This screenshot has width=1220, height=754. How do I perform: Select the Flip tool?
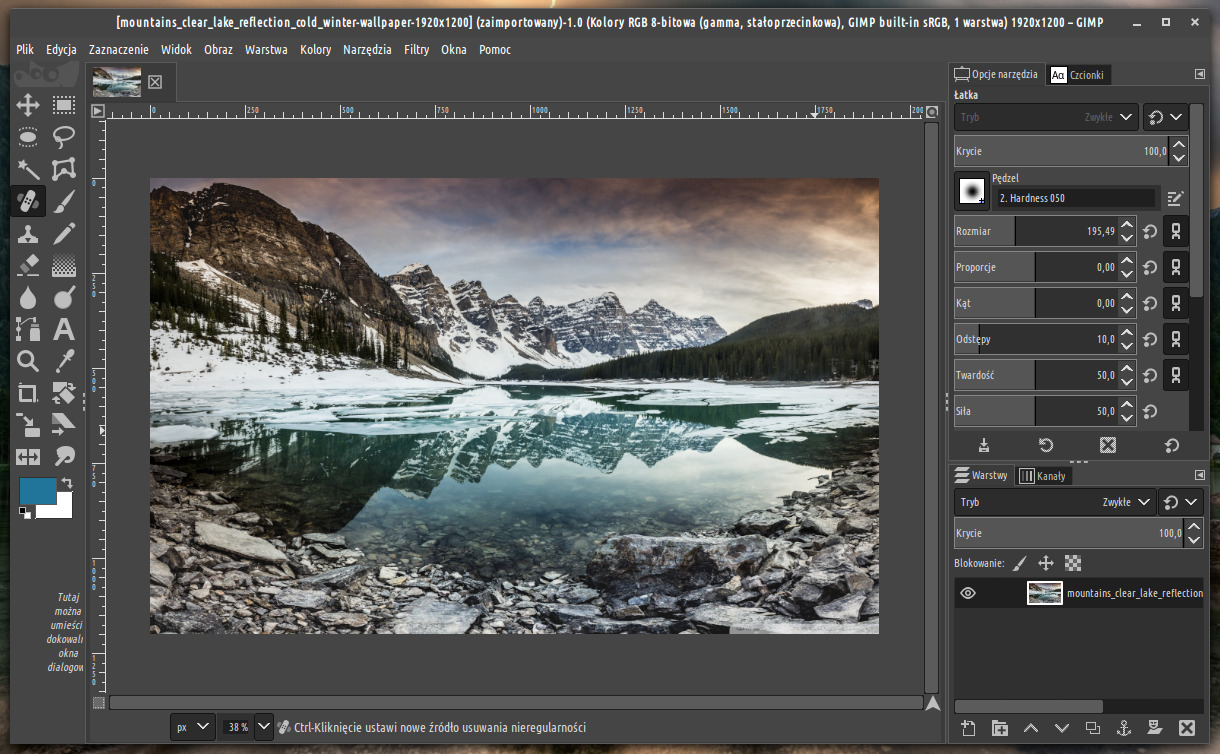28,457
